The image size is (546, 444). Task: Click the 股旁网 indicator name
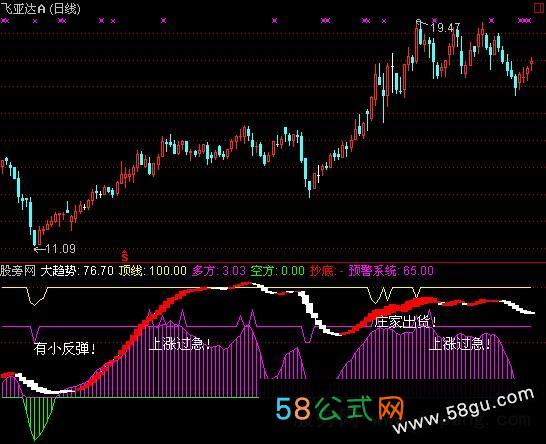pyautogui.click(x=18, y=271)
